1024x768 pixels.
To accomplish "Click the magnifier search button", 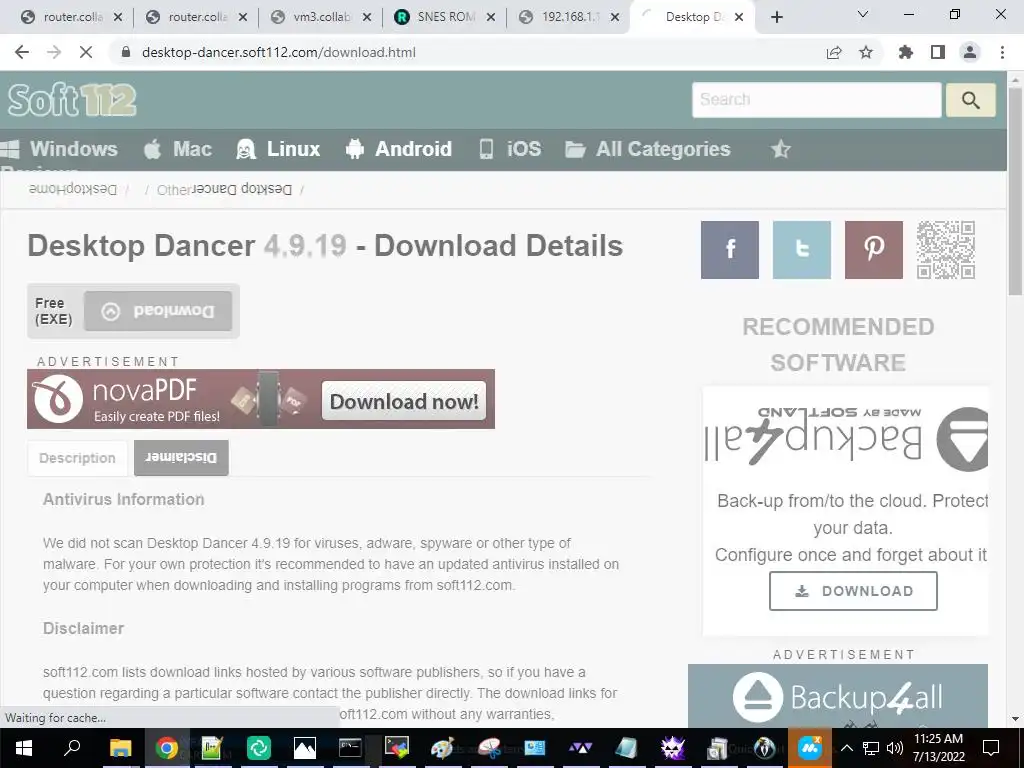I will [x=970, y=100].
